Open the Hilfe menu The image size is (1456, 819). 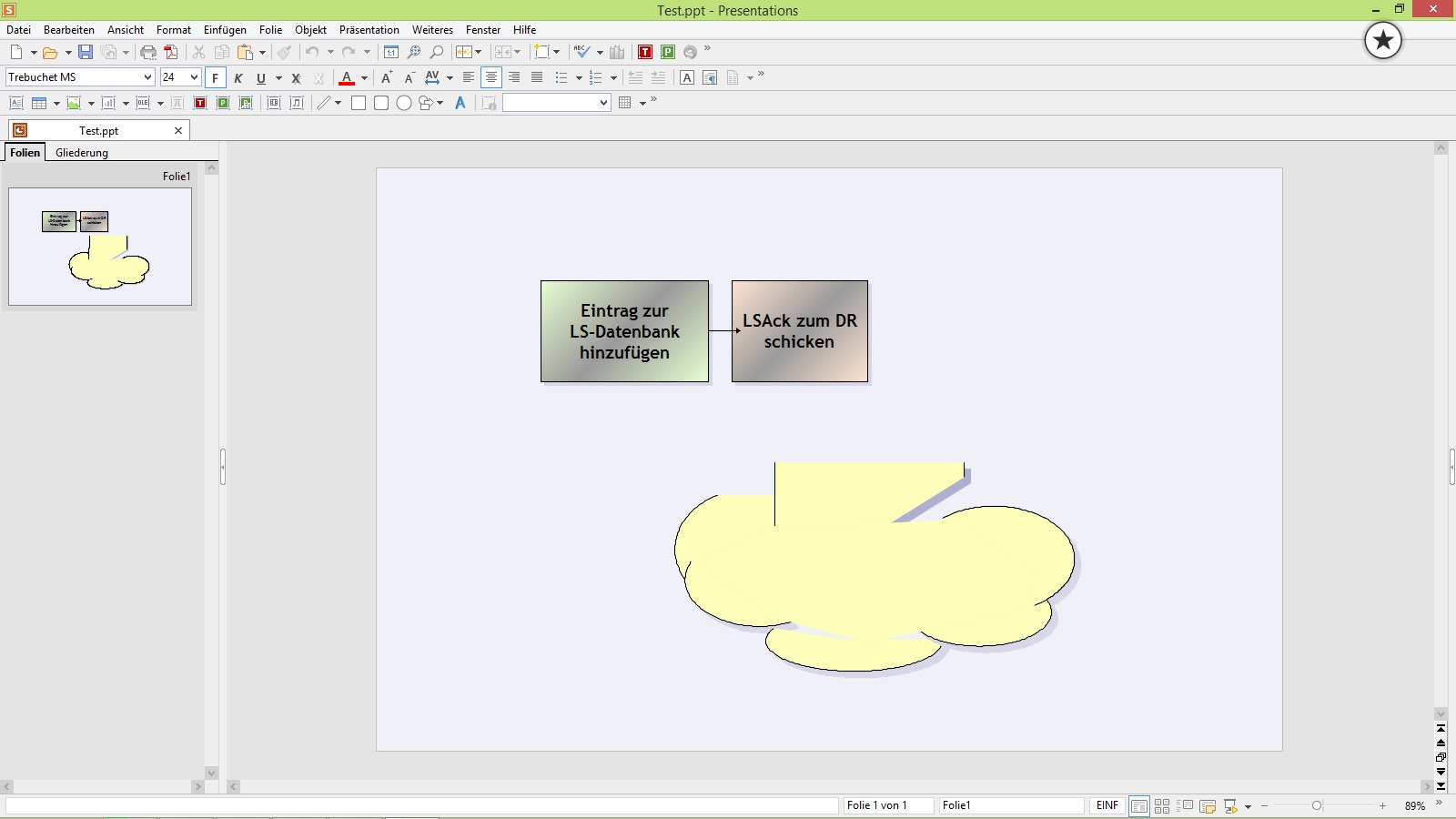click(525, 30)
